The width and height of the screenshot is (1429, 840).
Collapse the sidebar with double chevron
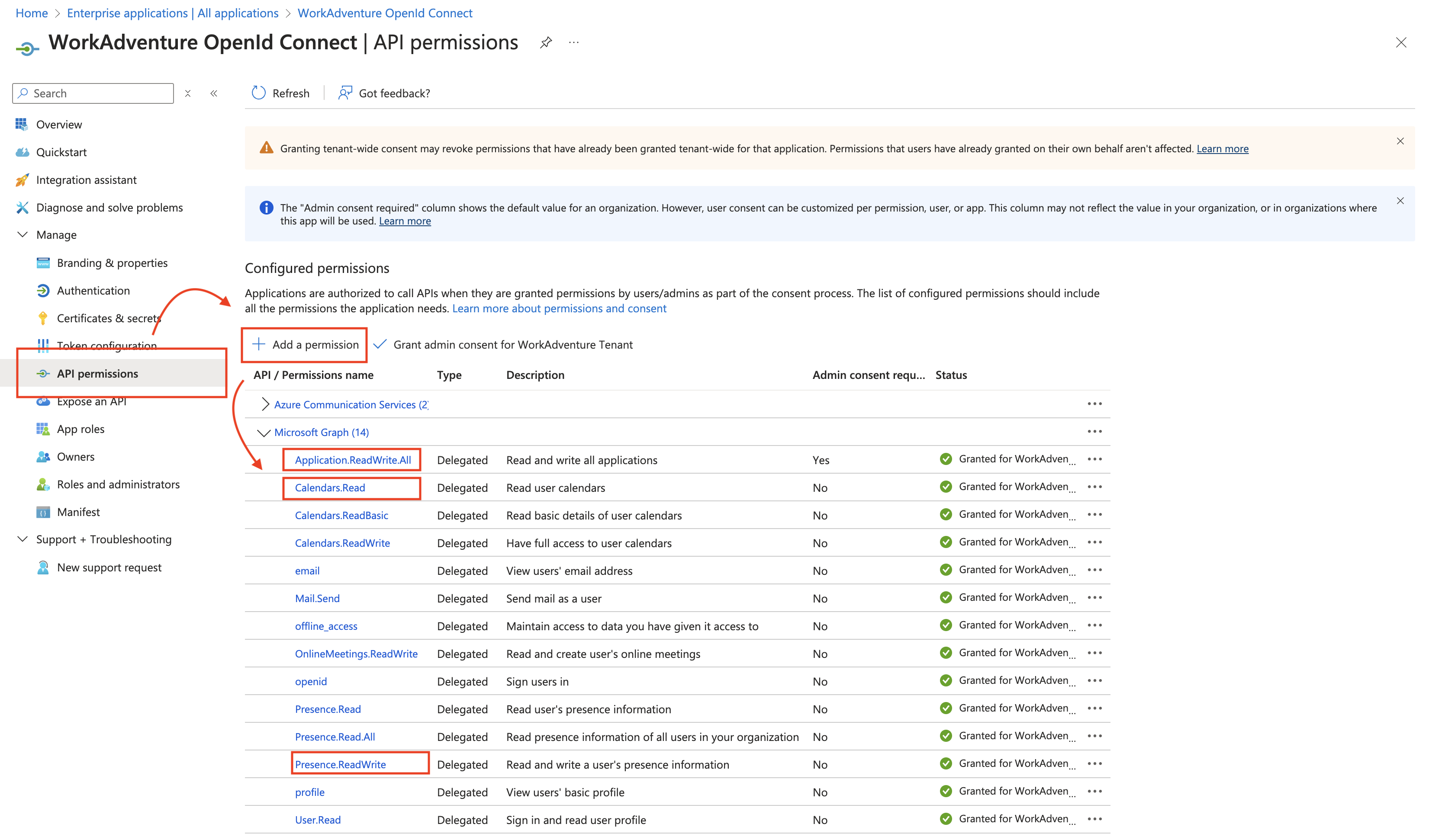click(x=214, y=93)
